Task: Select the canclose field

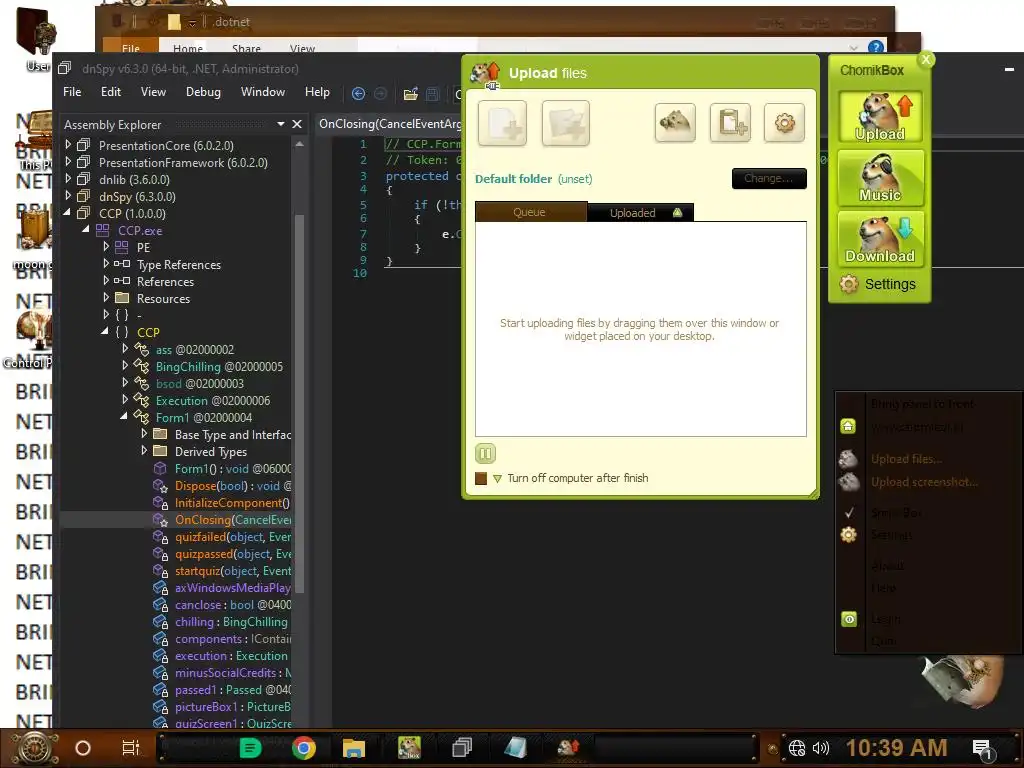Action: pos(232,605)
